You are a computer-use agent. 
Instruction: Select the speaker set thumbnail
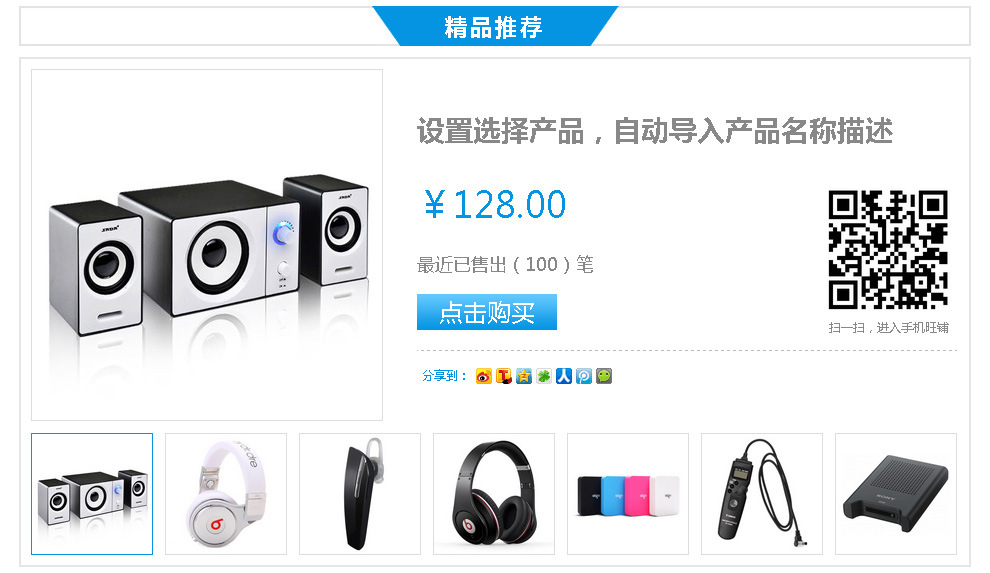(92, 494)
